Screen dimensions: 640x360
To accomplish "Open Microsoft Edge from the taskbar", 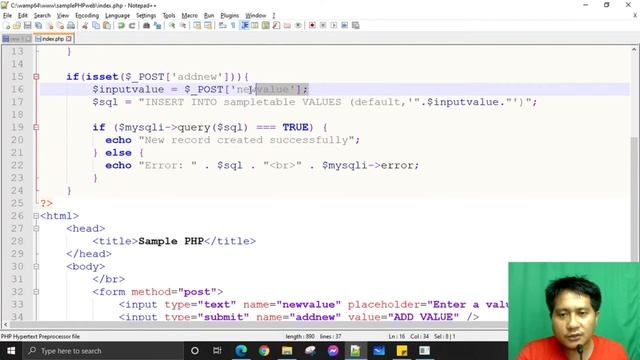I will click(x=241, y=351).
